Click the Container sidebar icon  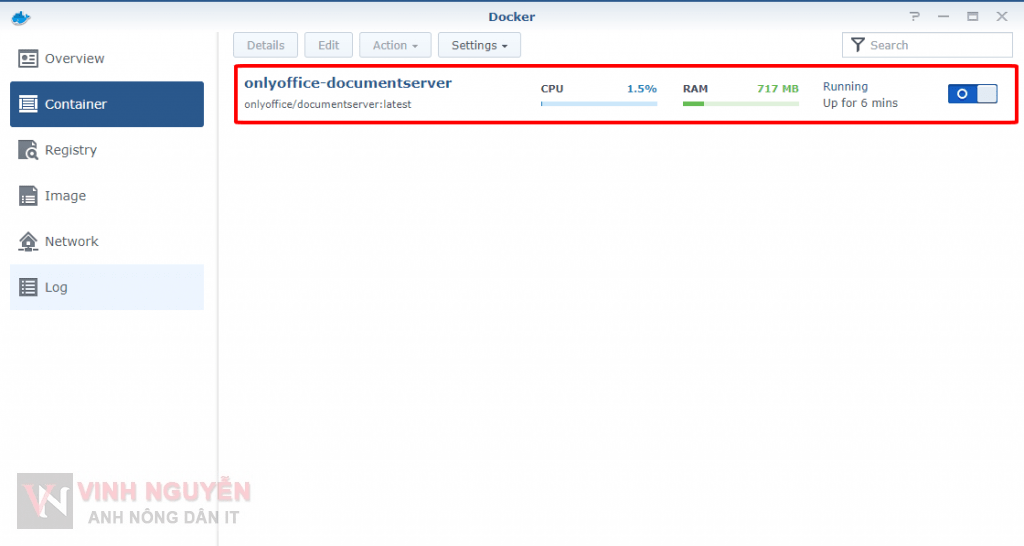[28, 104]
